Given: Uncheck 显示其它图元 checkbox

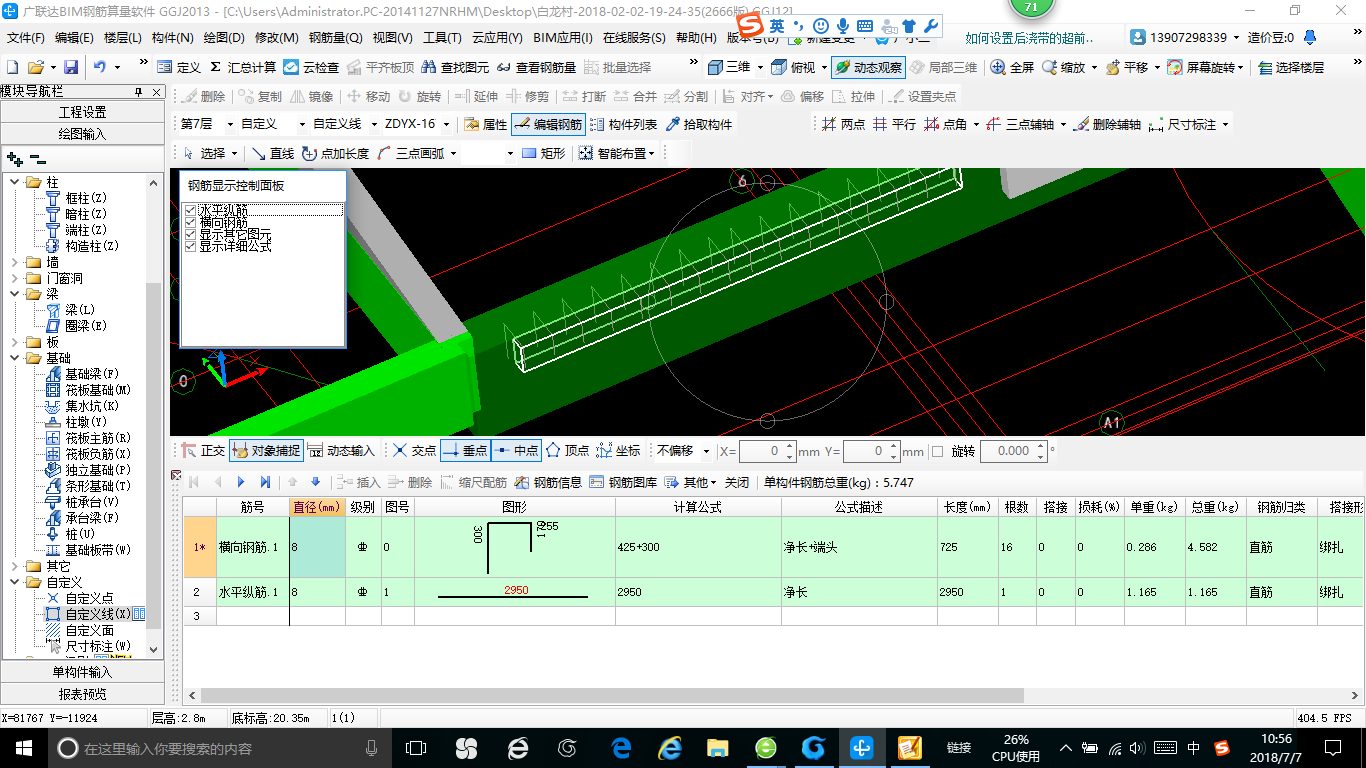Looking at the screenshot, I should point(190,234).
